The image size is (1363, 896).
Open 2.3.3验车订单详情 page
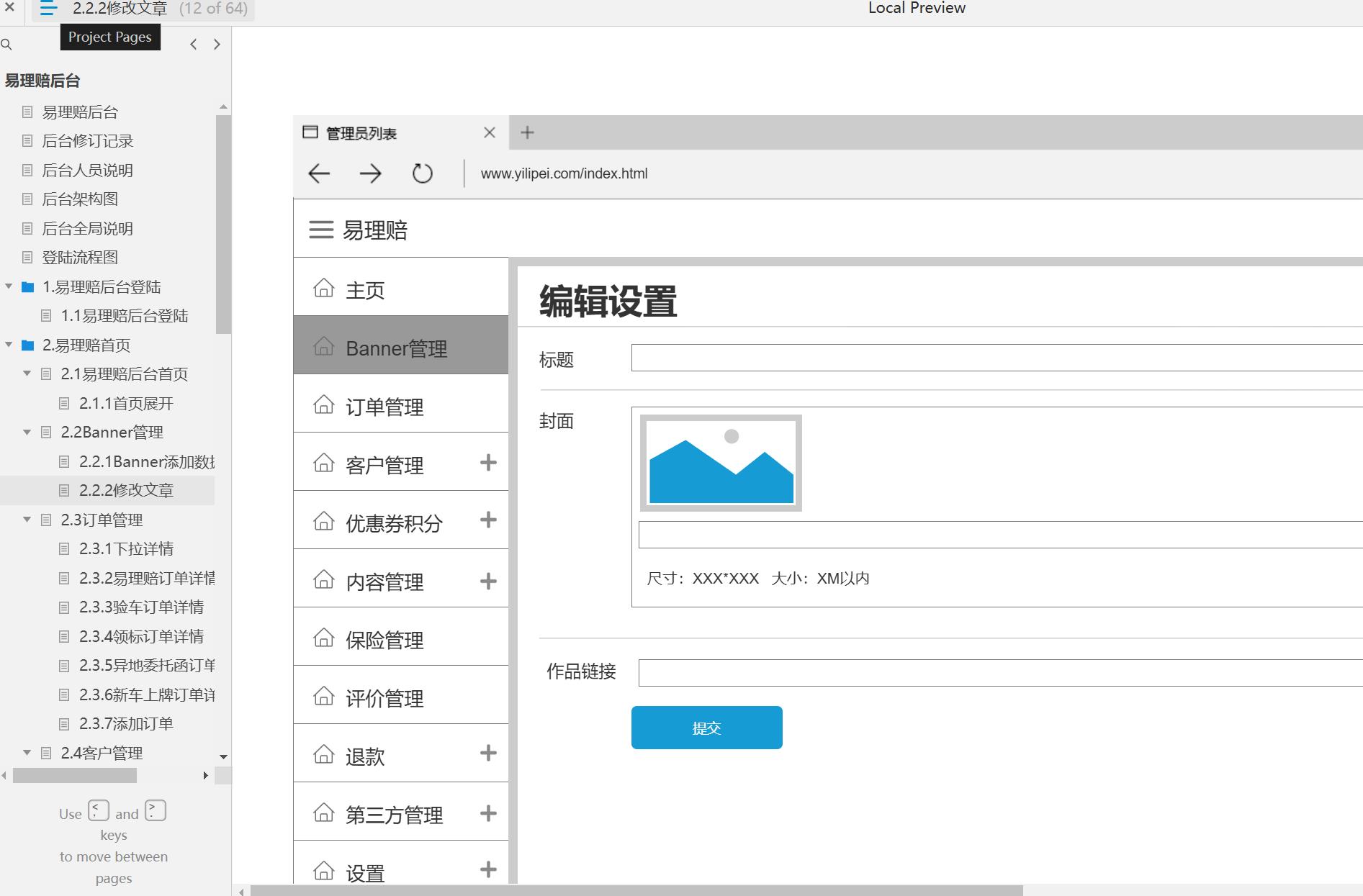pyautogui.click(x=141, y=607)
